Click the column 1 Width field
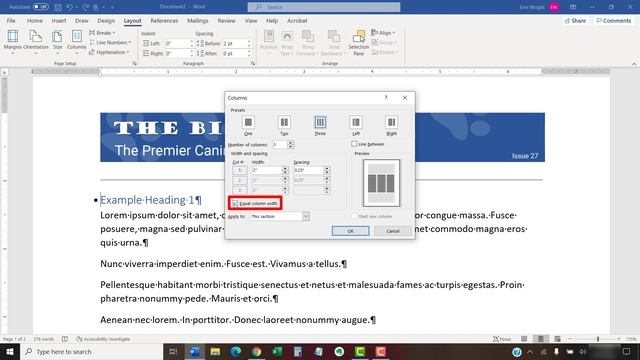This screenshot has height=360, width=640. (267, 170)
